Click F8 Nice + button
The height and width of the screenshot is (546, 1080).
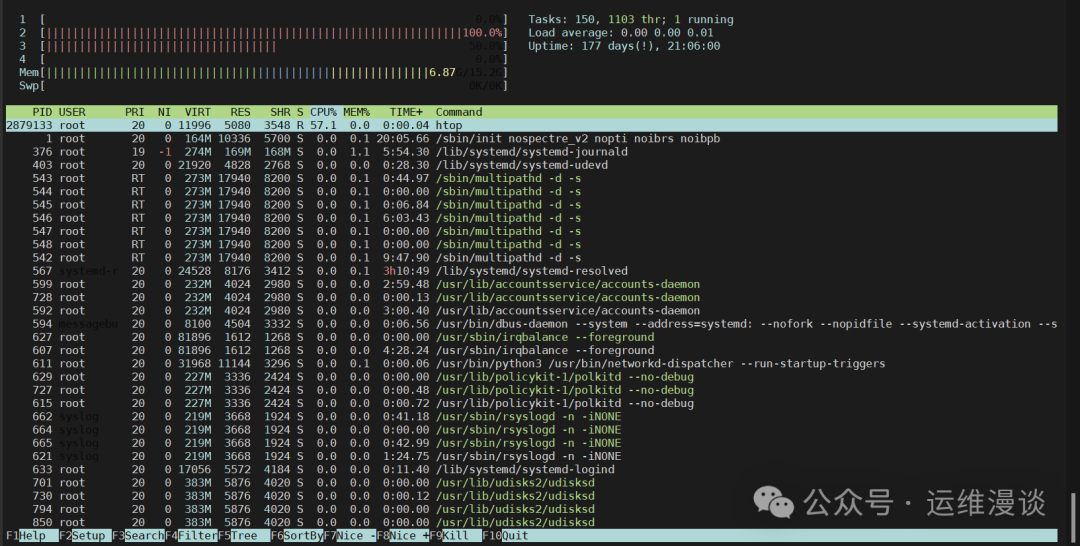tap(403, 536)
